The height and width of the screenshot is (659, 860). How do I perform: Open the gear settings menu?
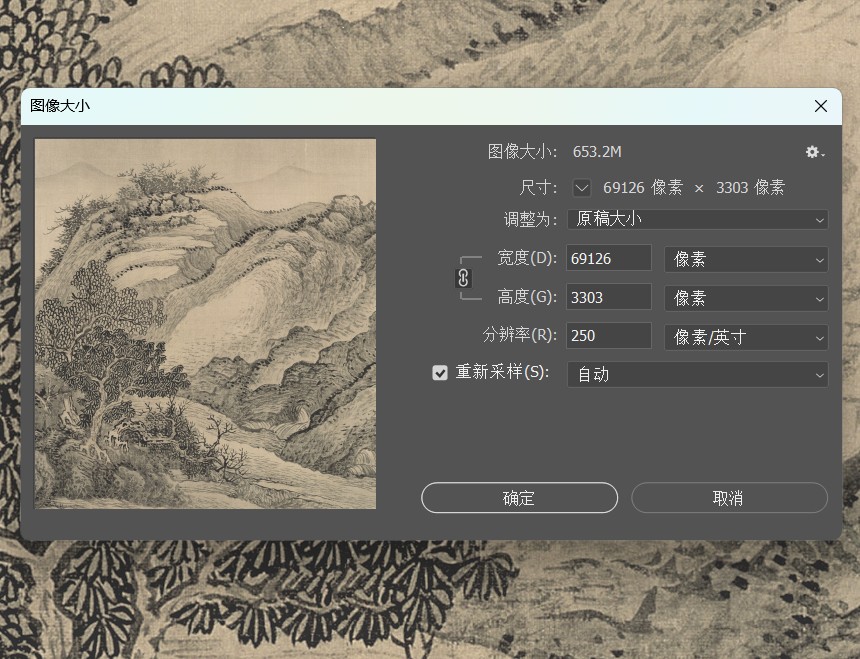coord(814,152)
